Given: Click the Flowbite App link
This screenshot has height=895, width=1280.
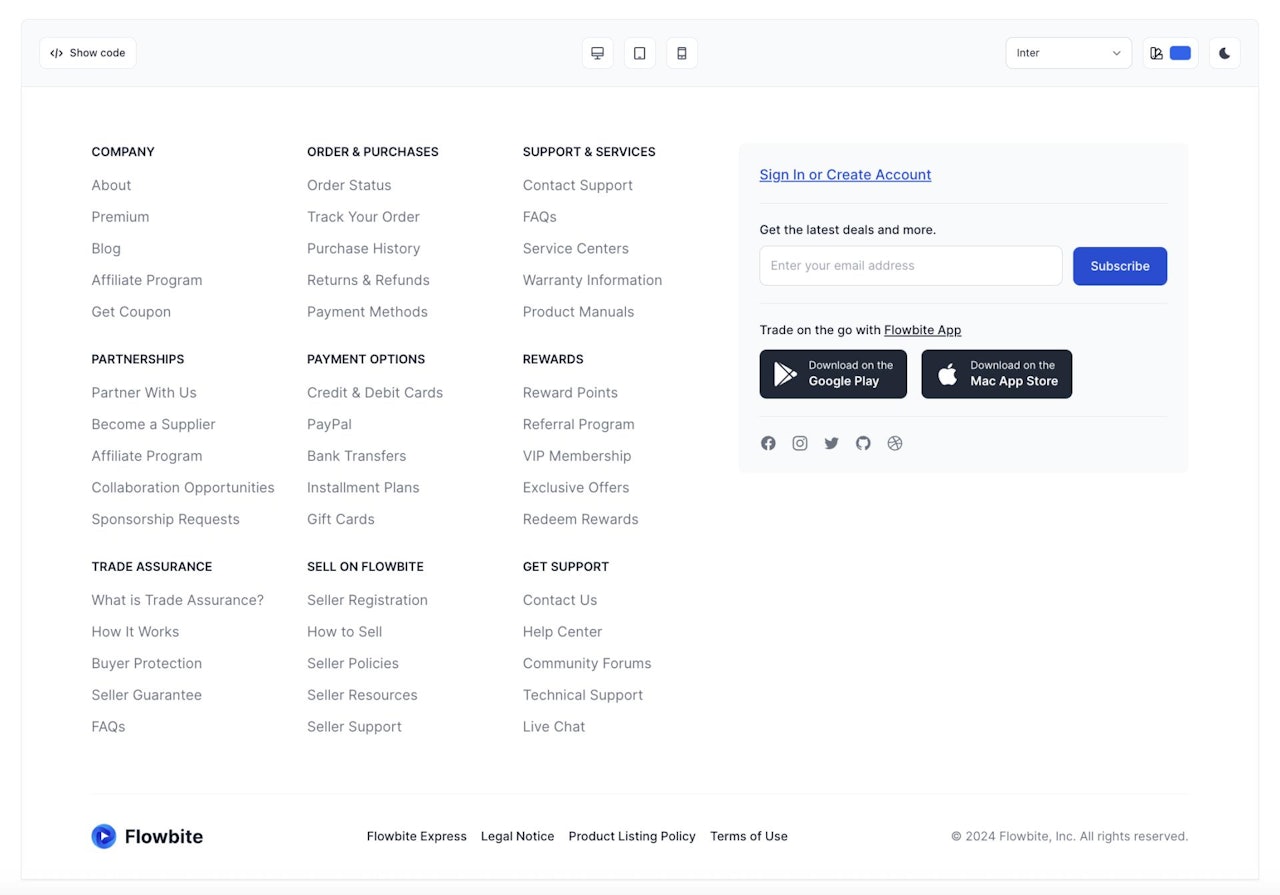Looking at the screenshot, I should (x=922, y=329).
